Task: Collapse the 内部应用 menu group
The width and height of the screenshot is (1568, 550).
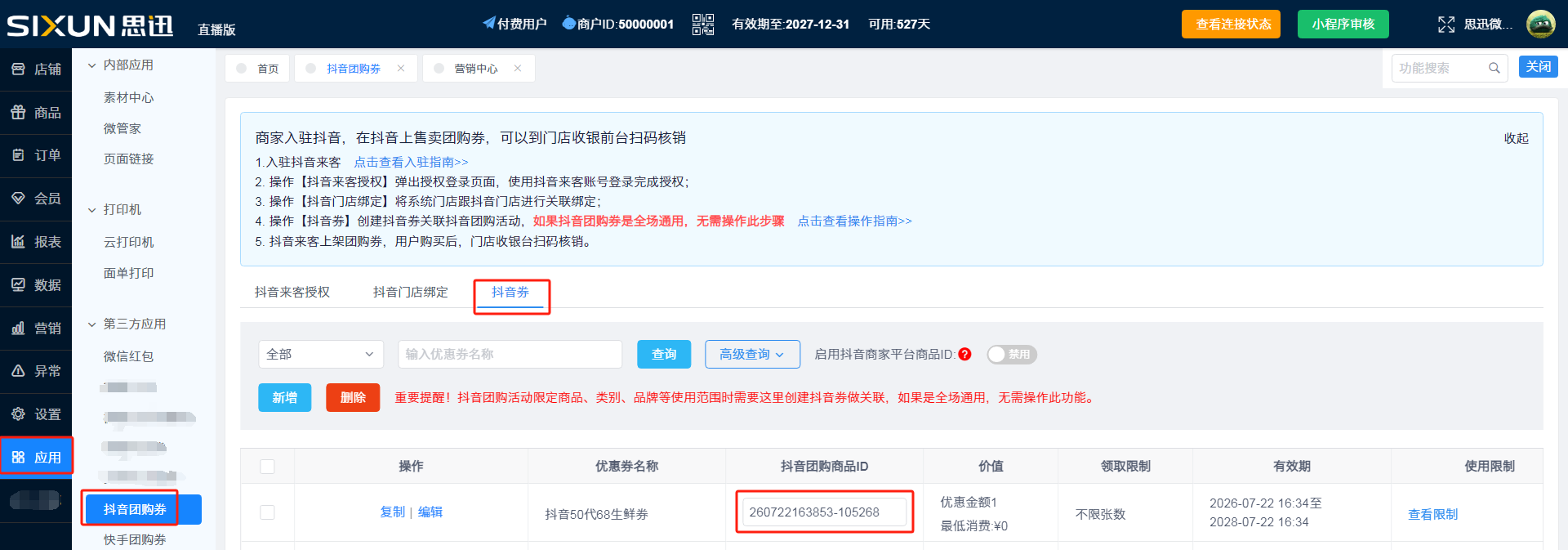Action: 92,65
